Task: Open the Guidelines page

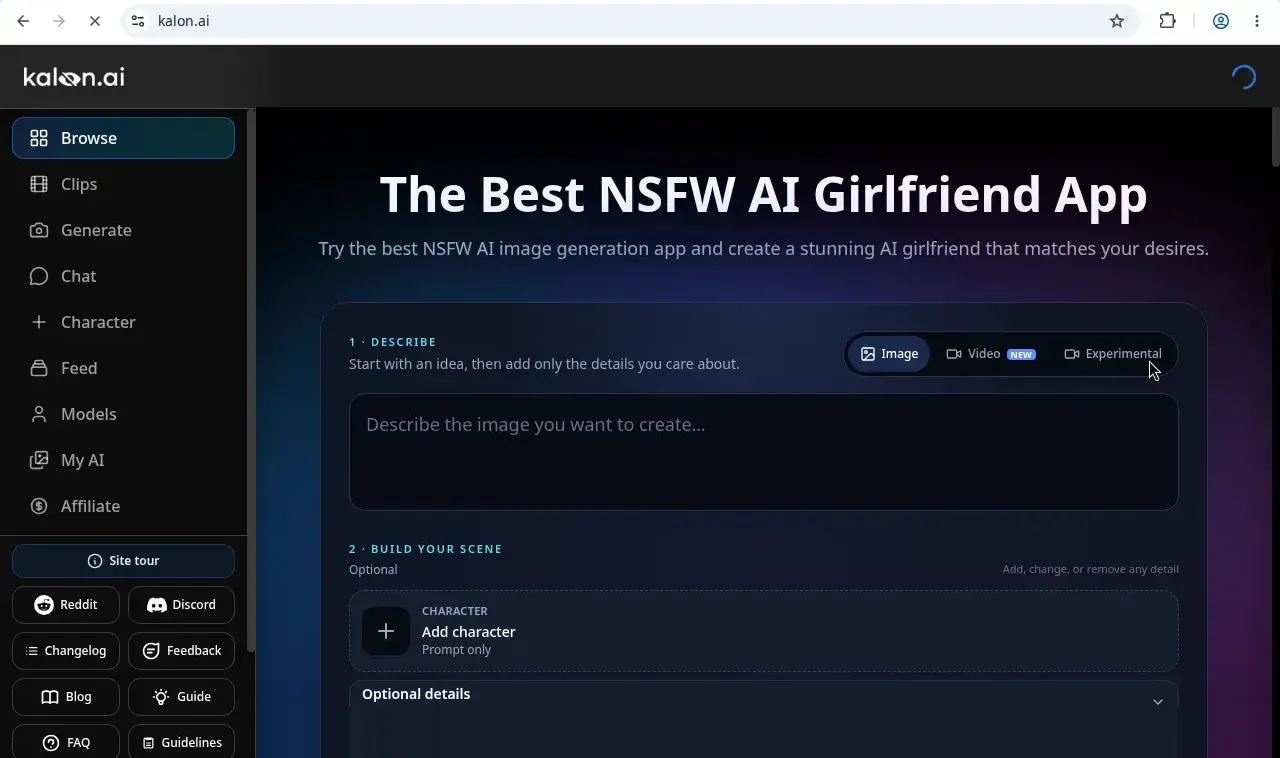Action: (181, 743)
